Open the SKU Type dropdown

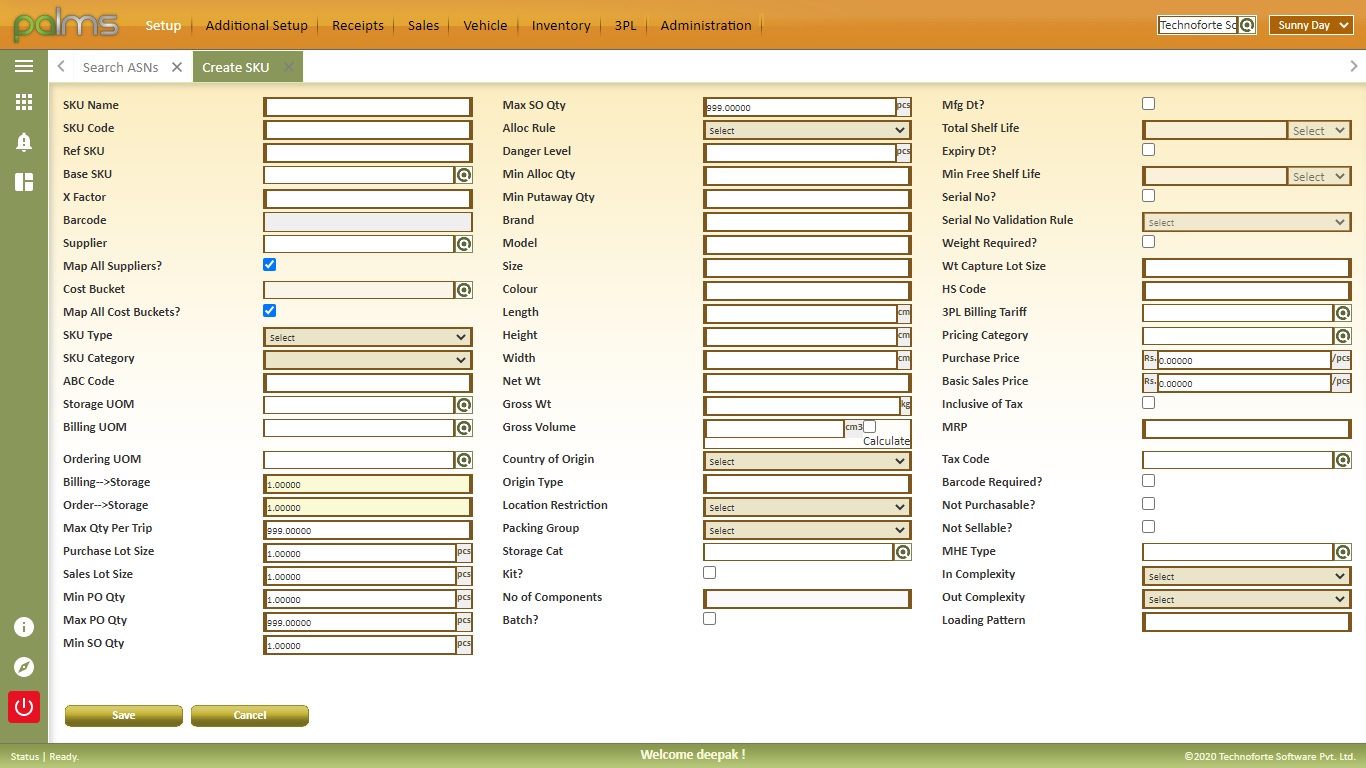coord(367,336)
